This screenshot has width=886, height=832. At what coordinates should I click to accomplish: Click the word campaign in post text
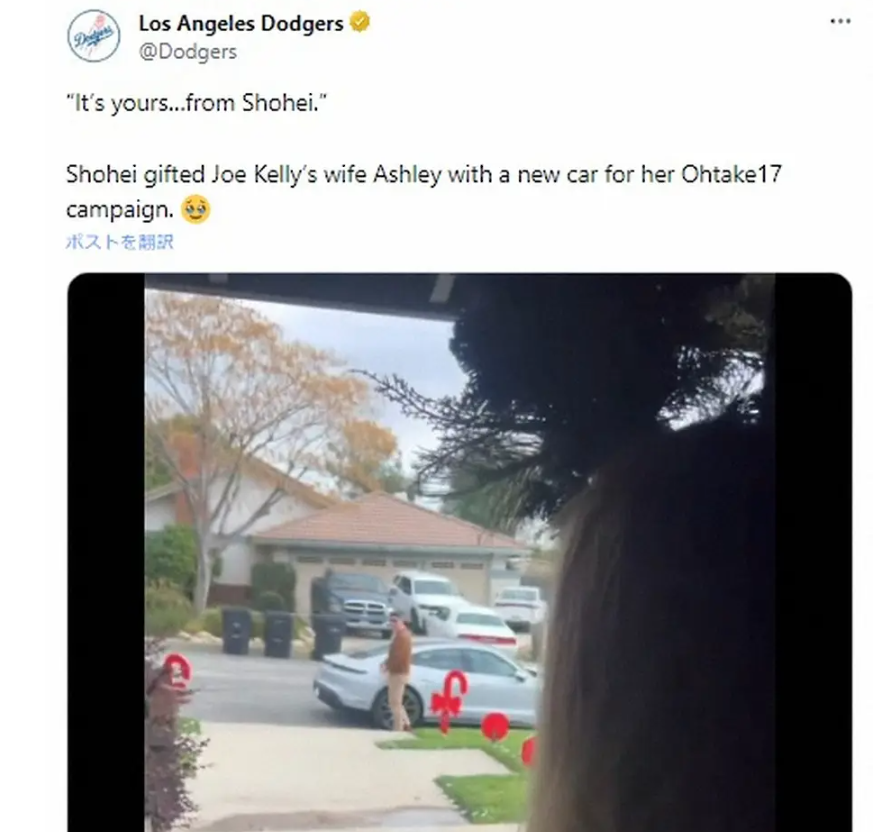[120, 210]
